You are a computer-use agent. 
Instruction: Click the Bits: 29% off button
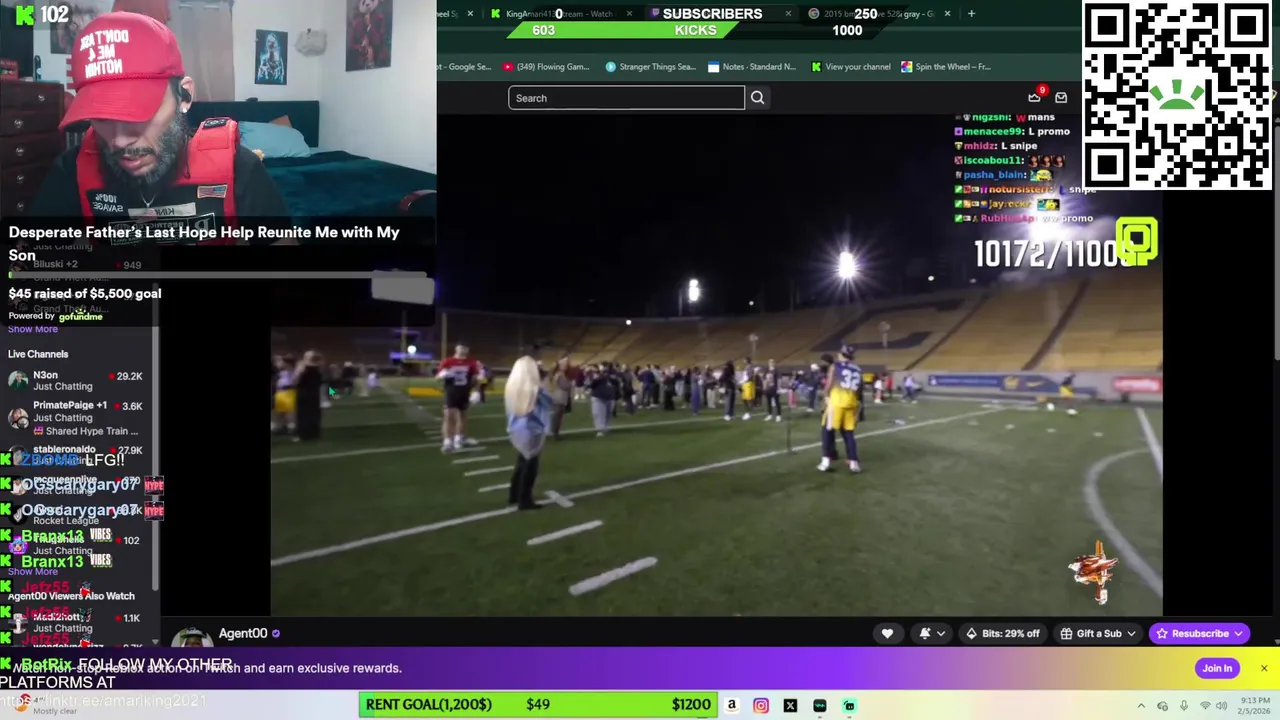point(1003,633)
